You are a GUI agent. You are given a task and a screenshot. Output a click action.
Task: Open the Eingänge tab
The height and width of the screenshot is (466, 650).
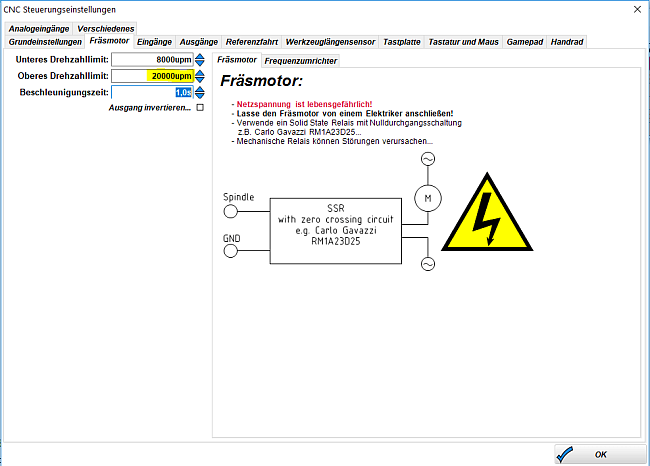pos(154,42)
